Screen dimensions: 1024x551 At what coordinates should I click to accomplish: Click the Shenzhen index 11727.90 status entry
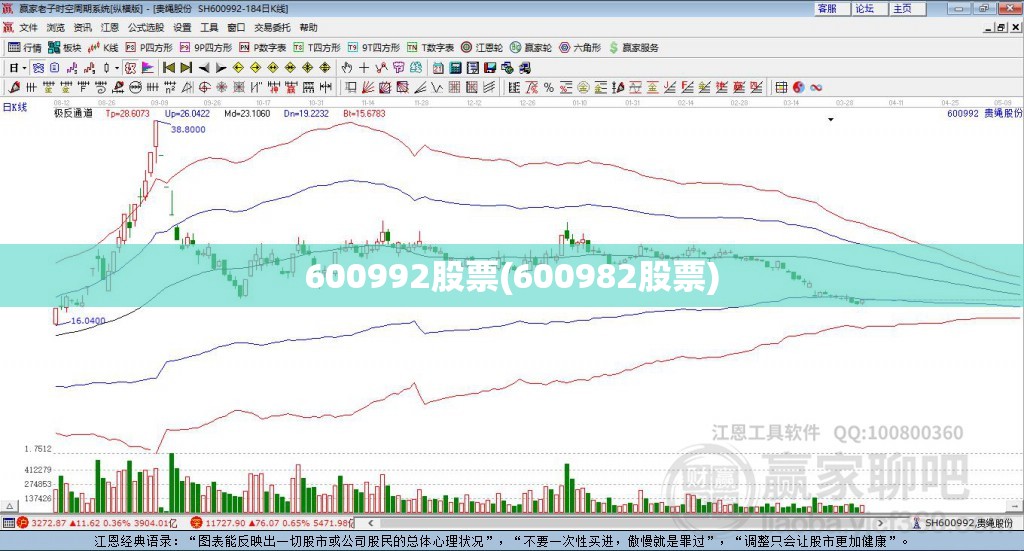point(273,523)
